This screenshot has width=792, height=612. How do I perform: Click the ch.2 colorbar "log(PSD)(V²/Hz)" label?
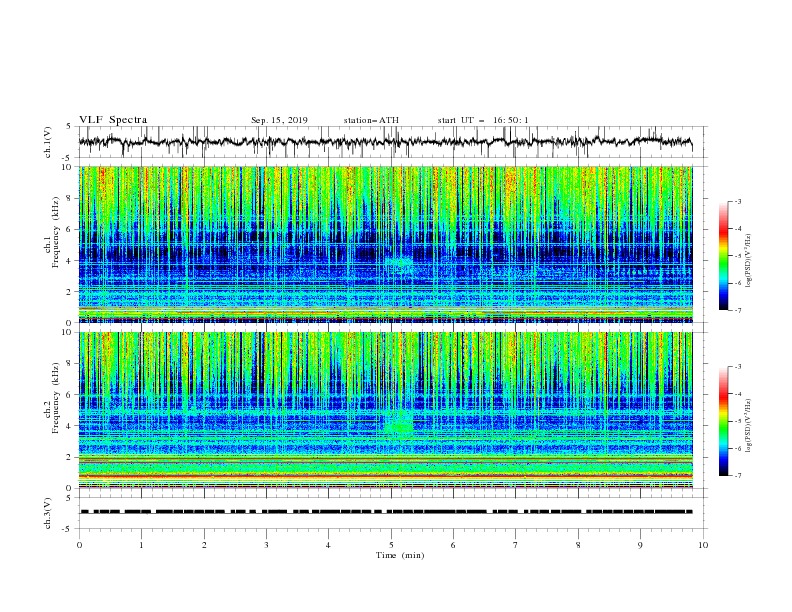coord(748,425)
